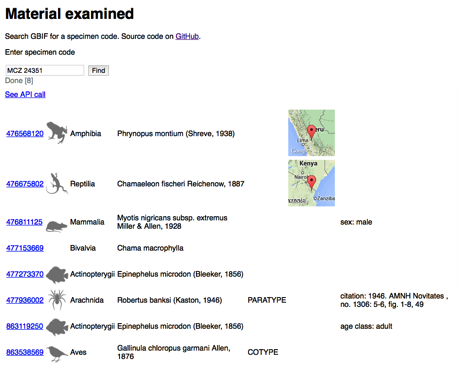This screenshot has width=460, height=376.
Task: Click the Bivalvia class label
Action: 83,248
